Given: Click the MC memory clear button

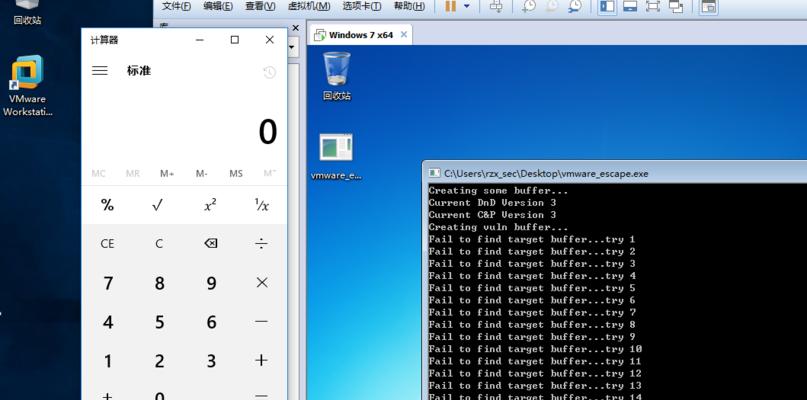Looking at the screenshot, I should pos(98,173).
